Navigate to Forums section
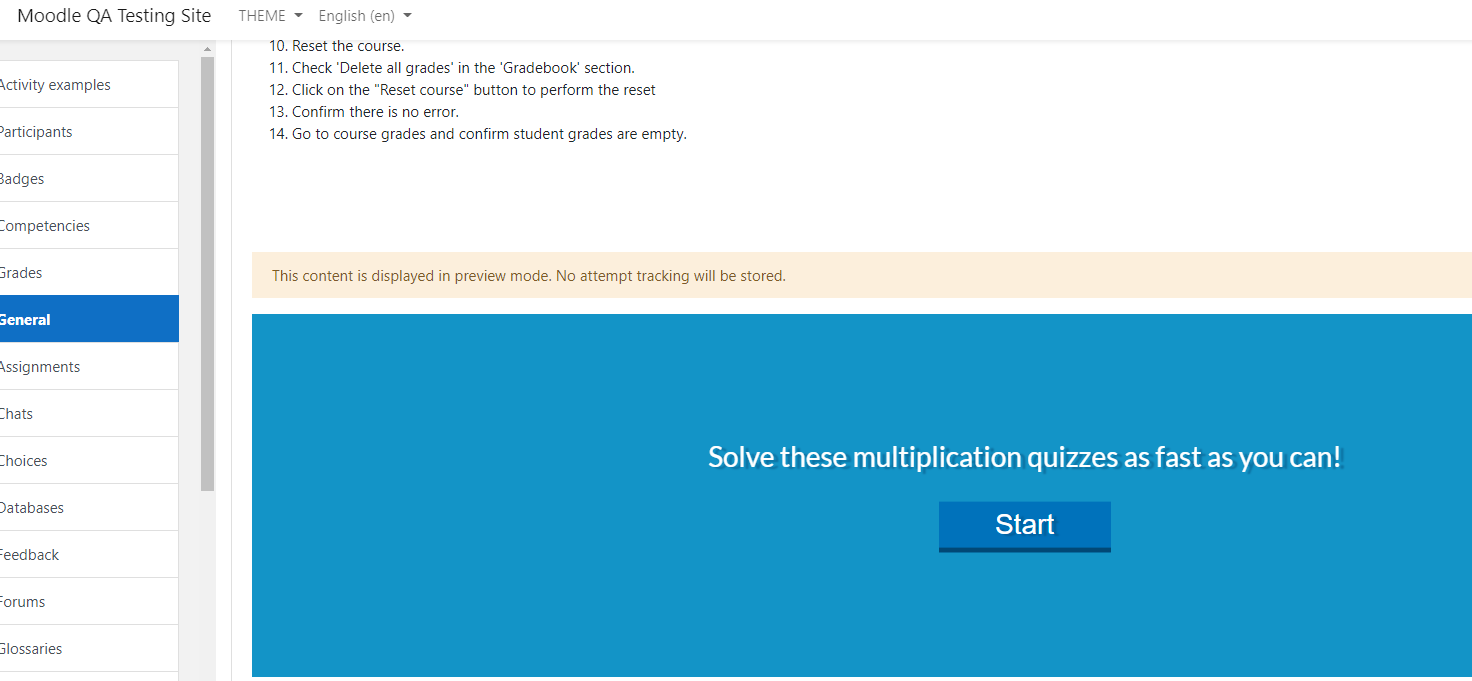The image size is (1472, 681). point(89,602)
